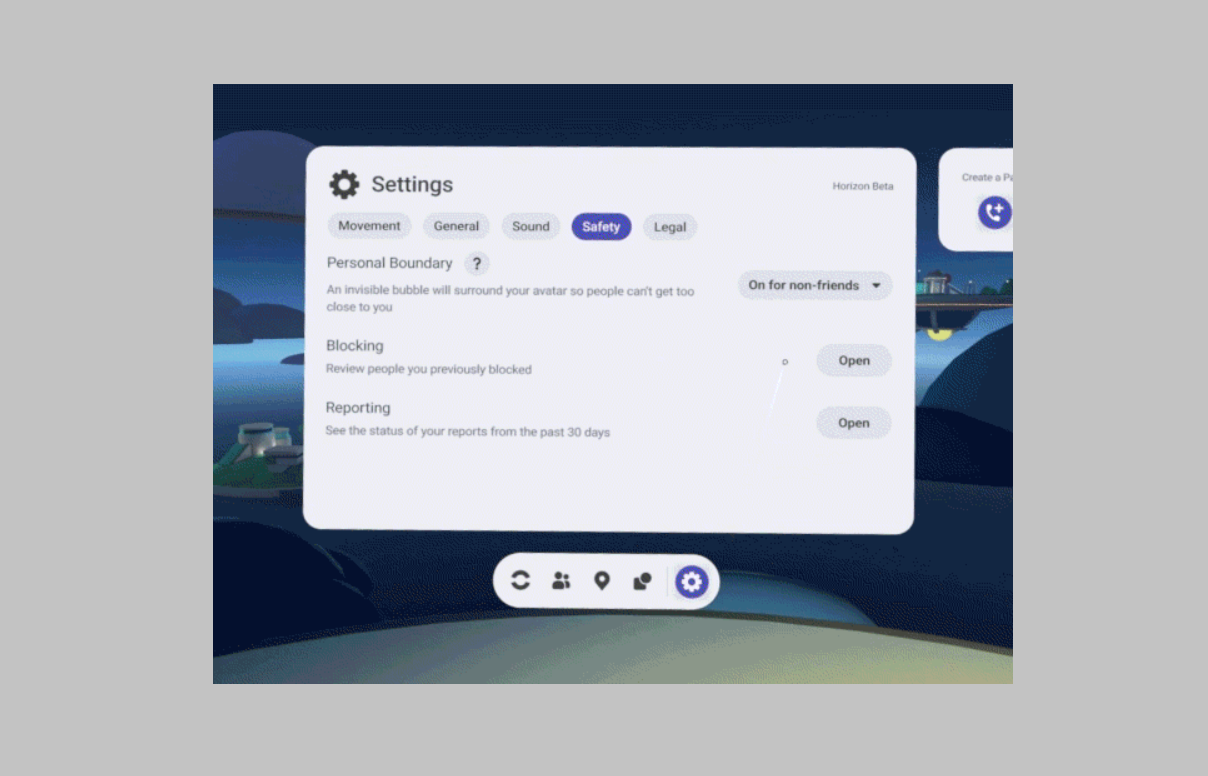Click 'See the status of your reports' text
Image resolution: width=1208 pixels, height=776 pixels.
(468, 432)
